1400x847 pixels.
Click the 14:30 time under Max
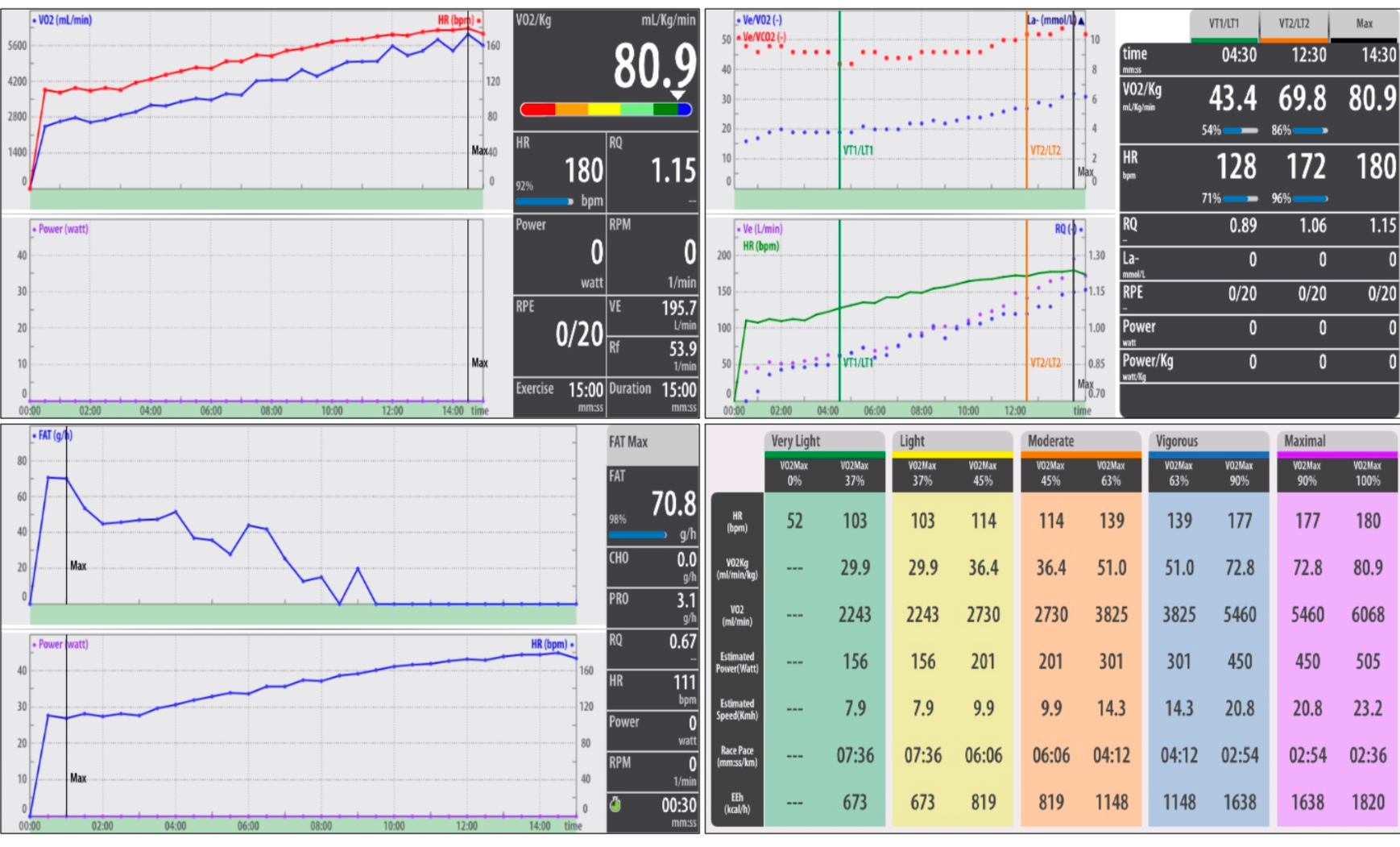[x=1378, y=55]
